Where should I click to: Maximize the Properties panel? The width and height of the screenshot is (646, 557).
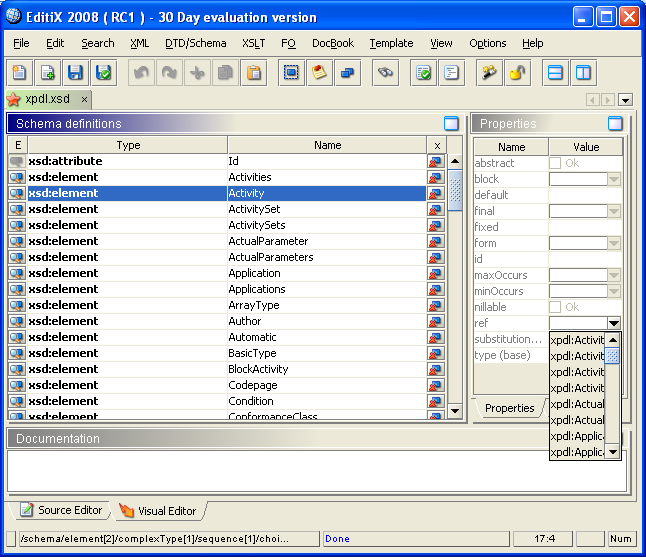(615, 123)
